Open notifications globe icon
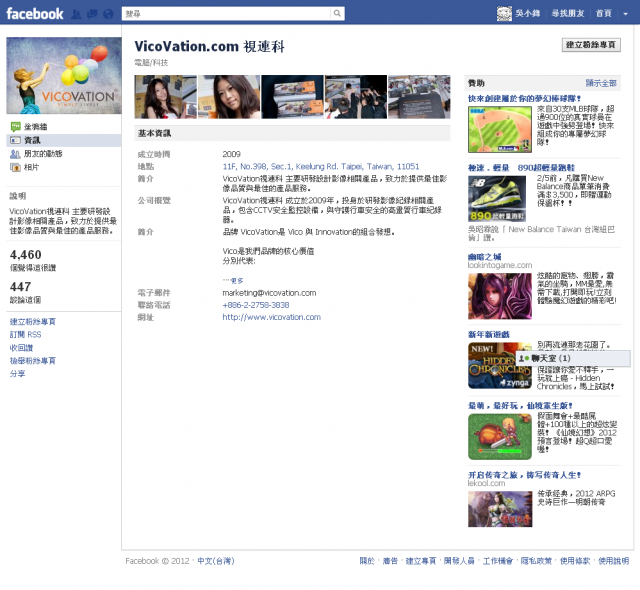The width and height of the screenshot is (640, 590). pos(108,14)
